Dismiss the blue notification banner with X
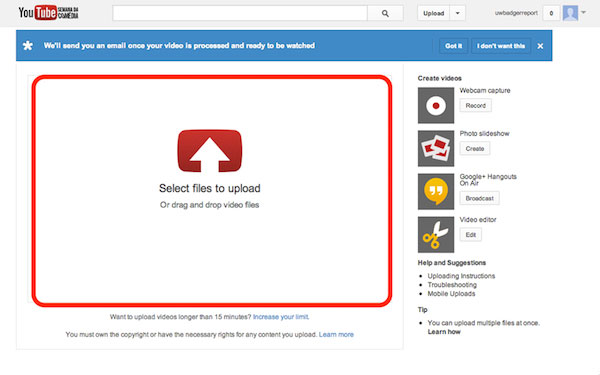 tap(540, 46)
